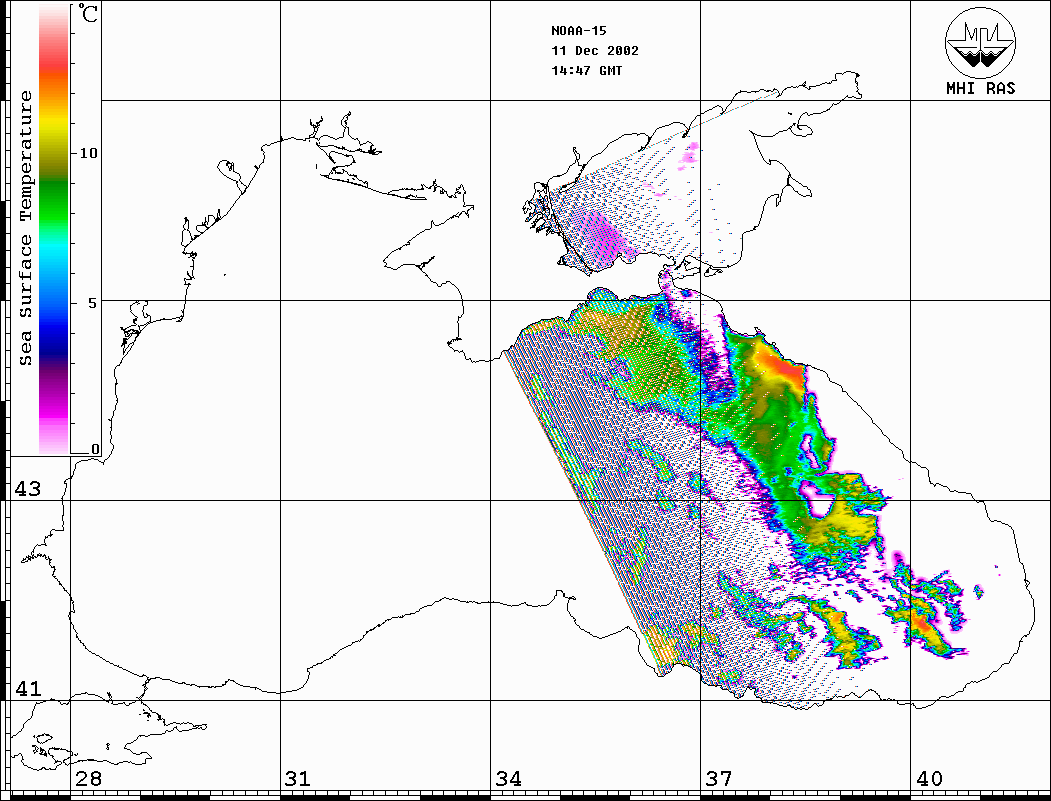This screenshot has width=1051, height=801.
Task: Click the longitude label '31'
Action: pos(298,778)
